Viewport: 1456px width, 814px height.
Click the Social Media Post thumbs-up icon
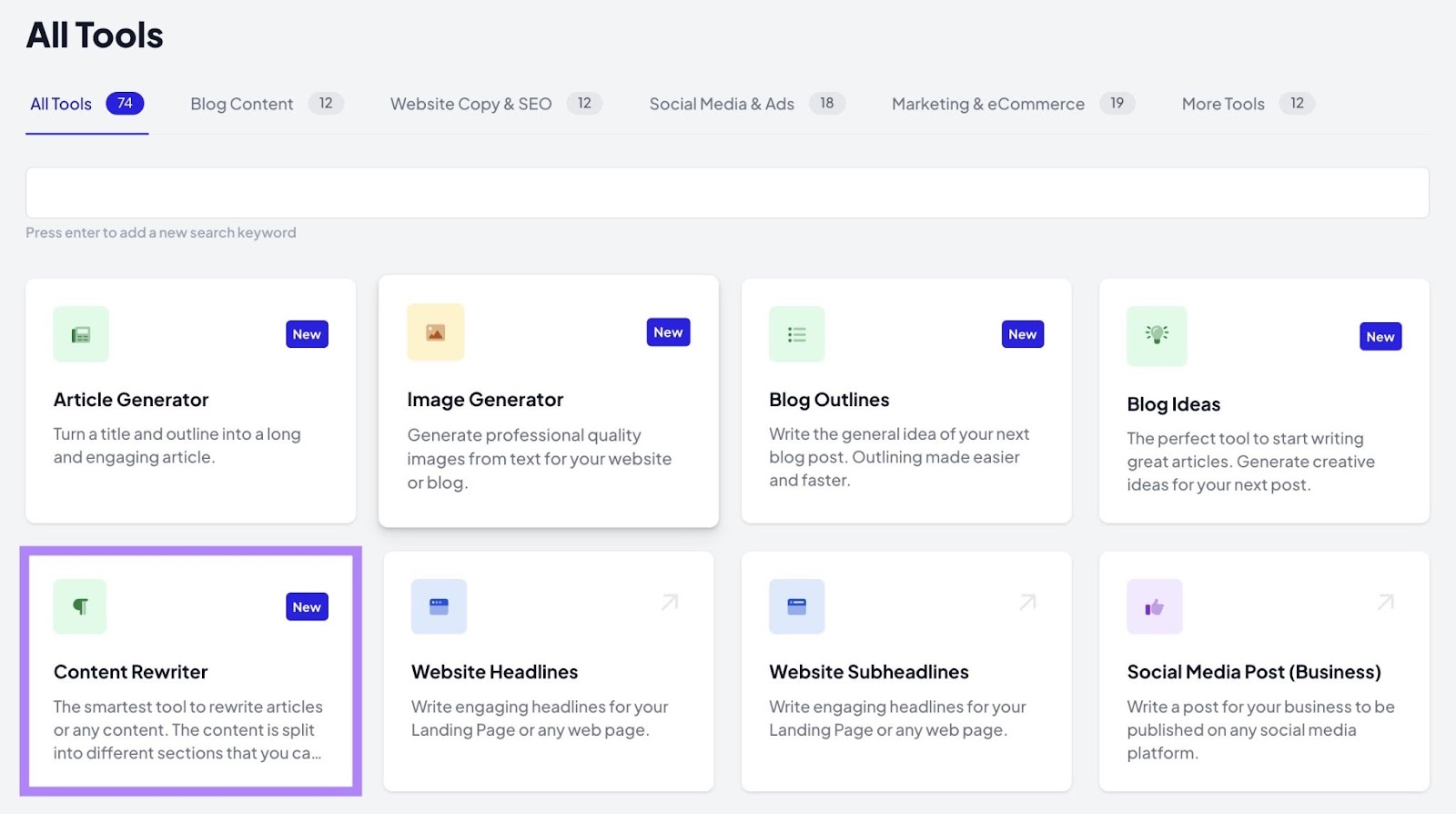pos(1155,606)
